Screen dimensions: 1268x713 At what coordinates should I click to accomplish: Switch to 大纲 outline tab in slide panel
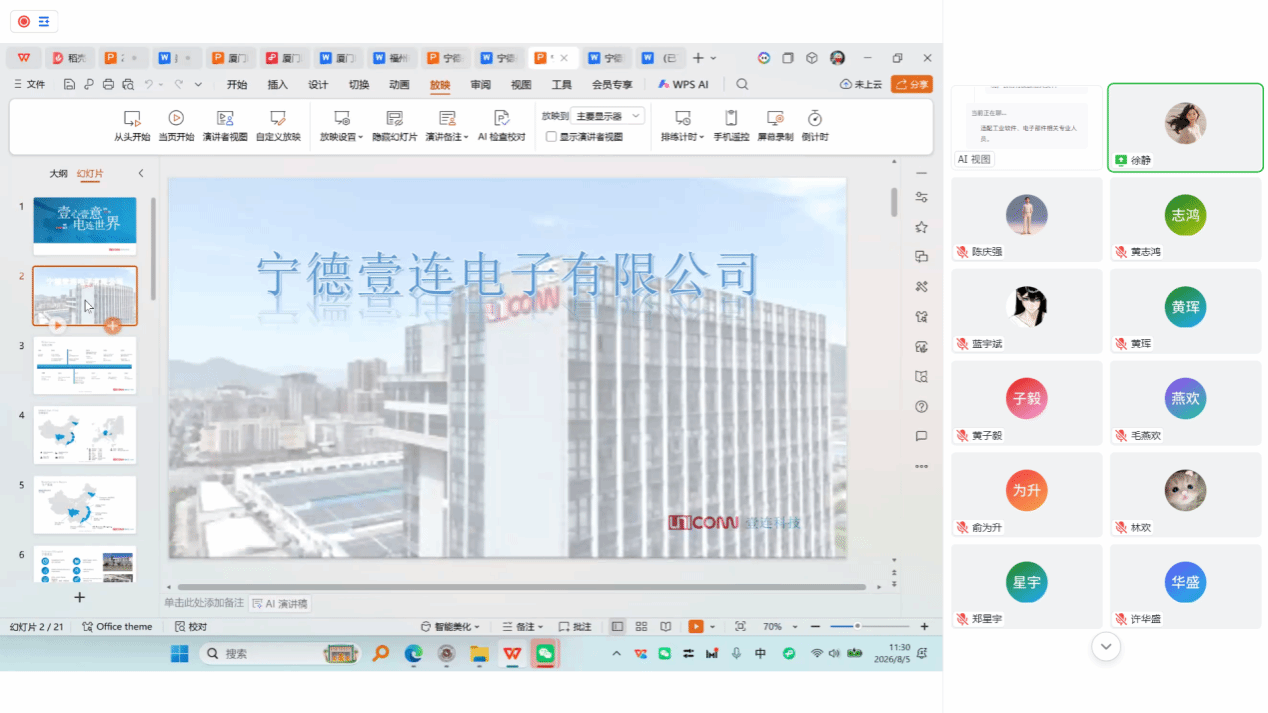coord(59,173)
